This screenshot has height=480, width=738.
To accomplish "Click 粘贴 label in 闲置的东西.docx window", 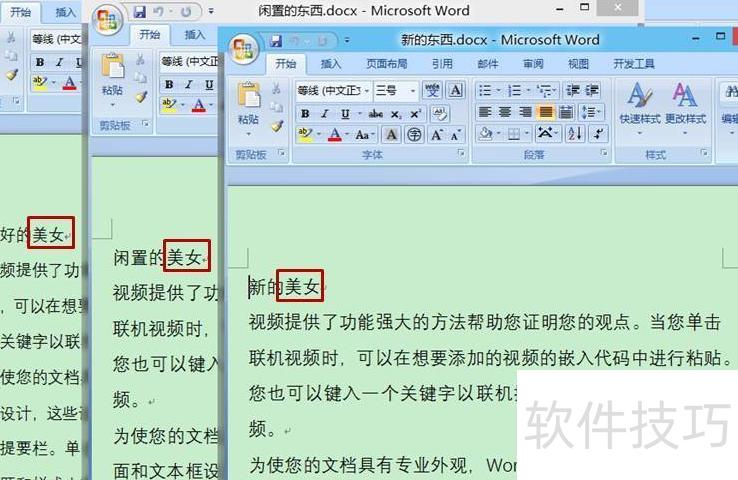I will pos(112,89).
